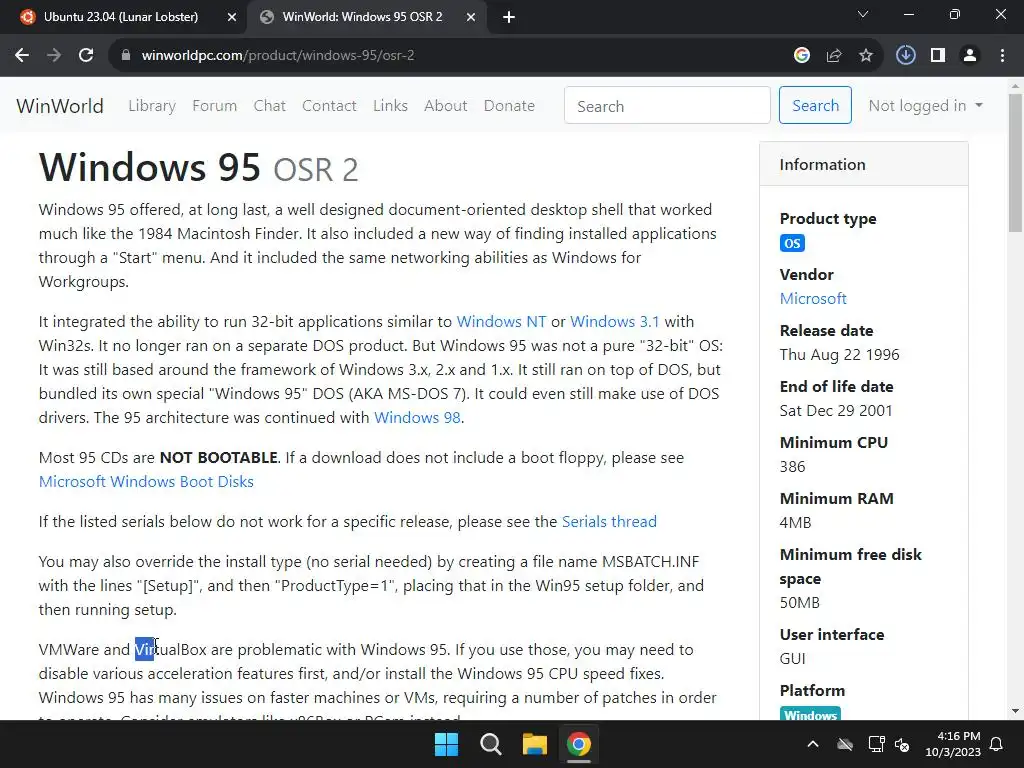Open the notifications bell icon
This screenshot has height=768, width=1024.
[997, 744]
